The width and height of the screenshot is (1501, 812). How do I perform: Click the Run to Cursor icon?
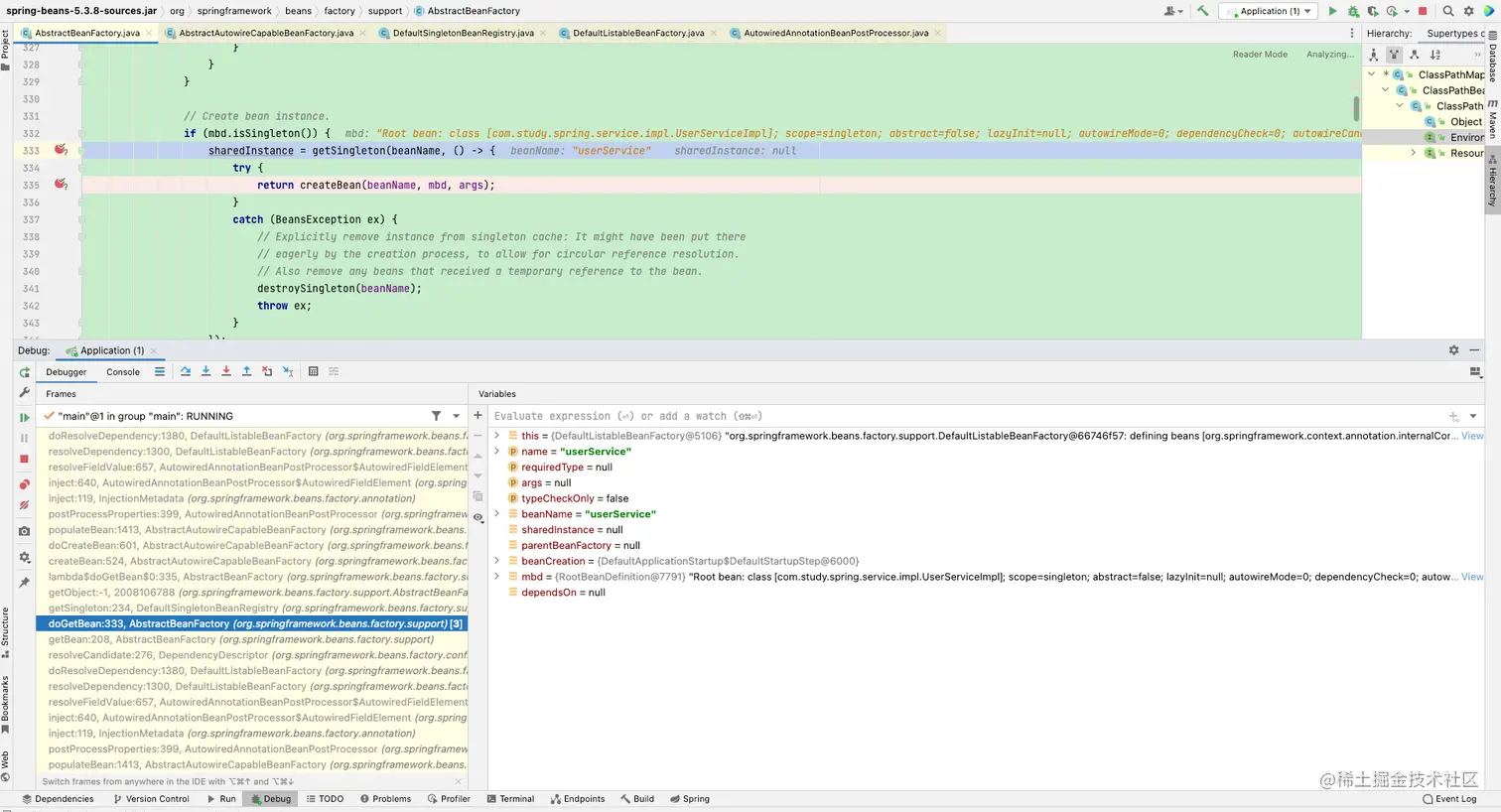pyautogui.click(x=288, y=371)
